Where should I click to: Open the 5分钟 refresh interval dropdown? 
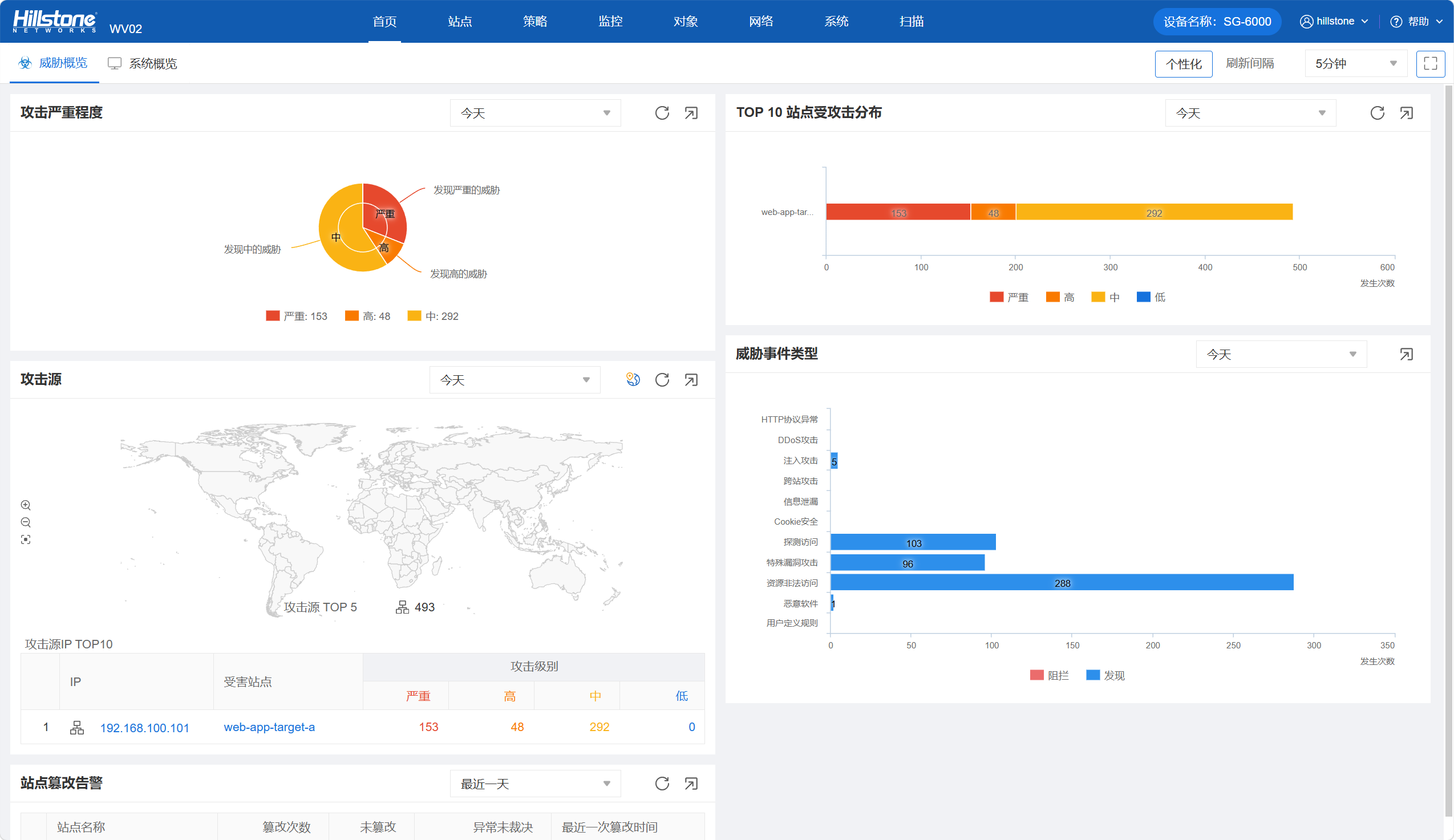1355,63
